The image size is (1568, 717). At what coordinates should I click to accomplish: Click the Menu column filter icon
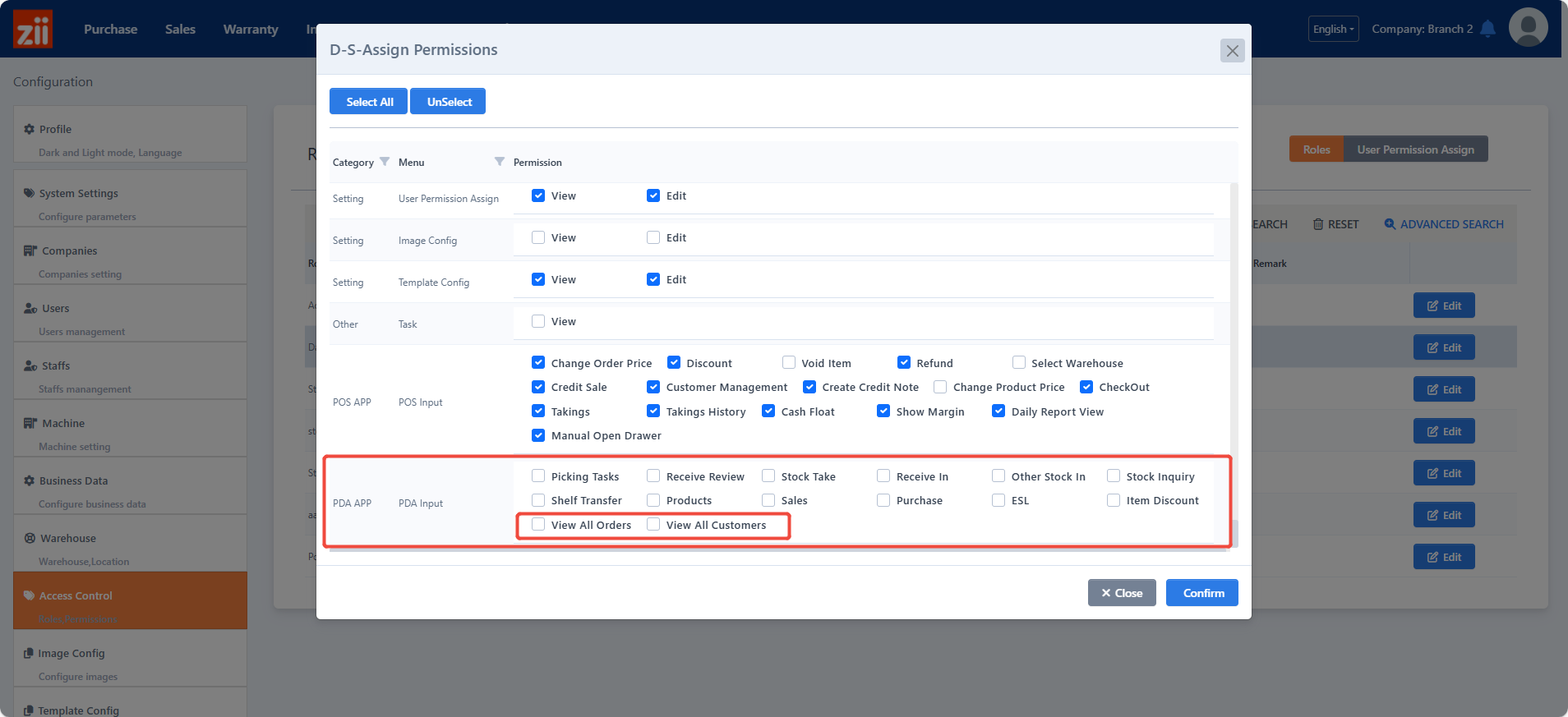499,162
